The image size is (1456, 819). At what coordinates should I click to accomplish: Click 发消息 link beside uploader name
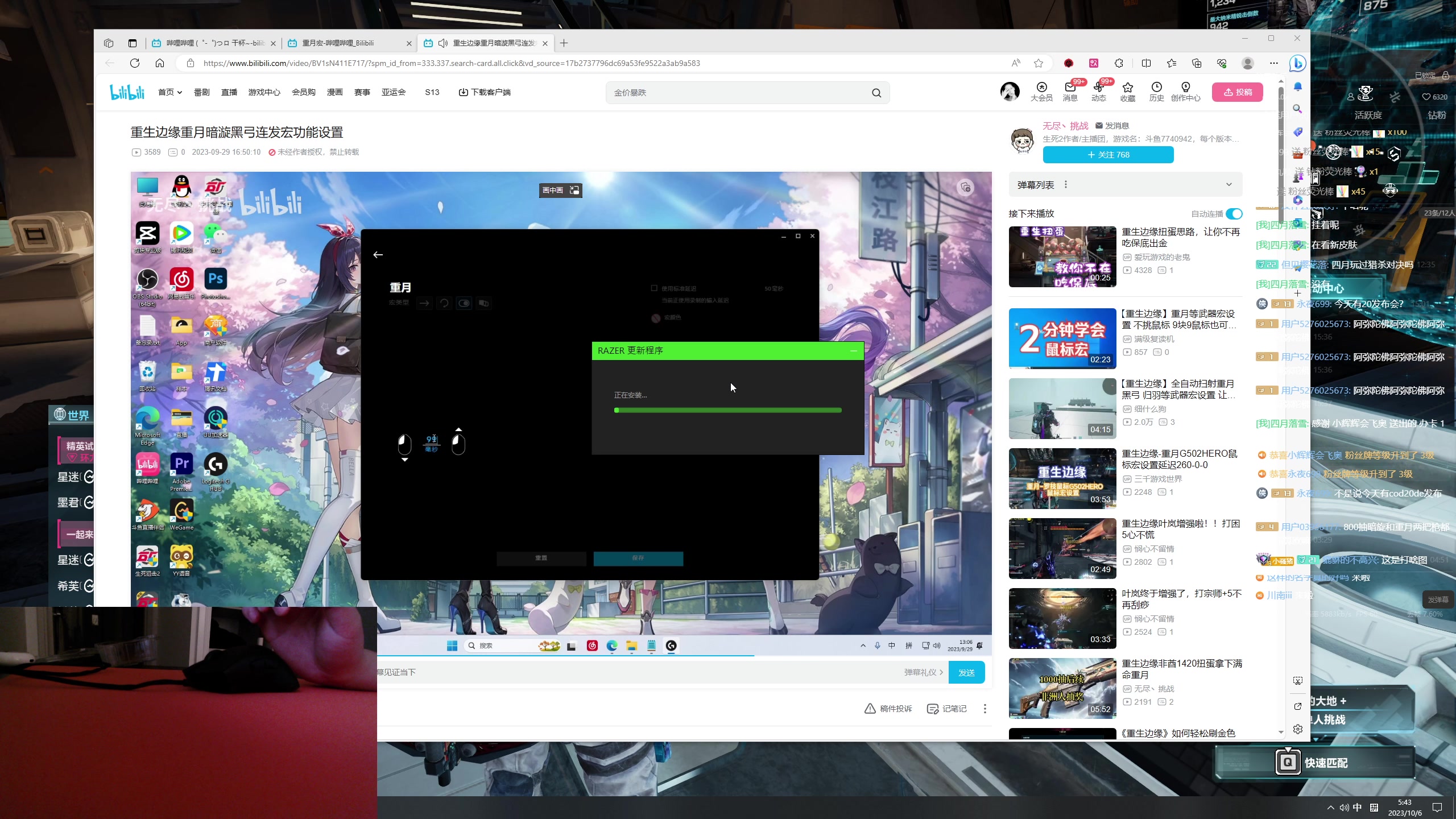(x=1112, y=126)
